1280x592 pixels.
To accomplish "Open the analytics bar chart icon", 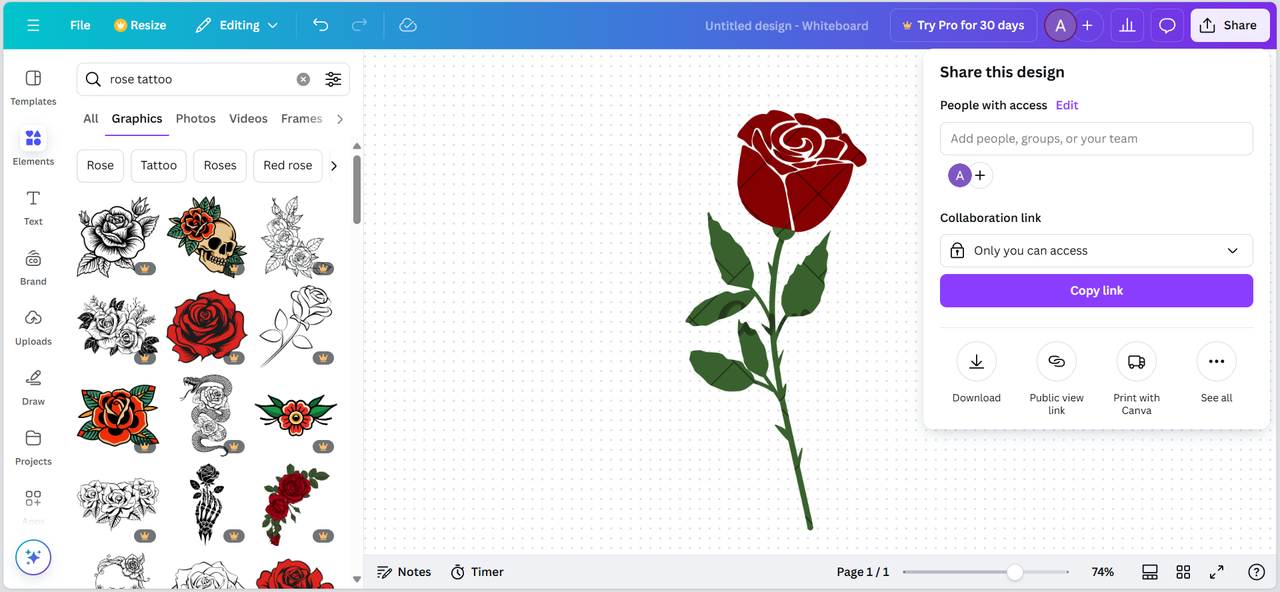I will click(1127, 25).
